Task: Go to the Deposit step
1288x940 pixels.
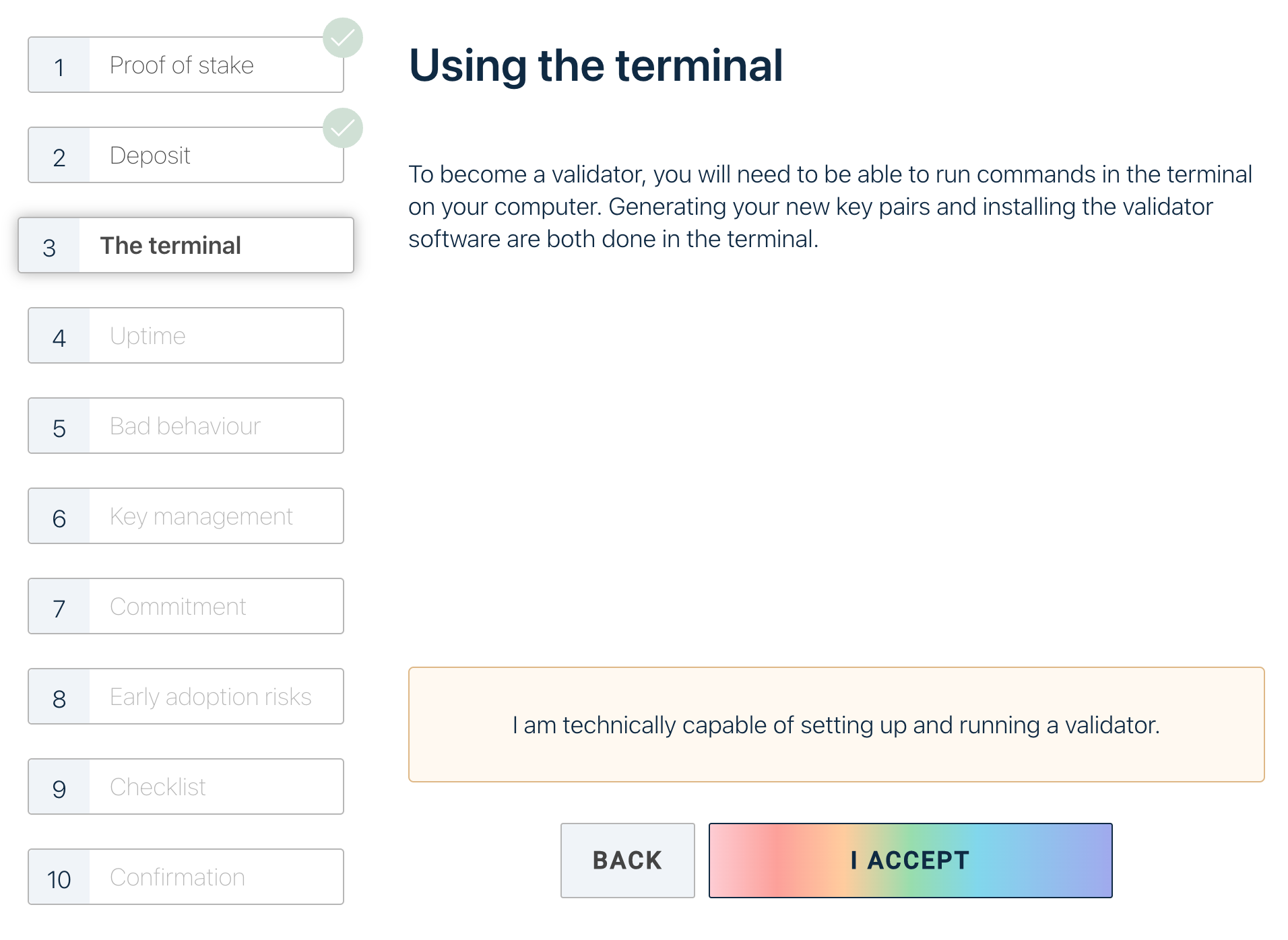Action: [x=185, y=156]
